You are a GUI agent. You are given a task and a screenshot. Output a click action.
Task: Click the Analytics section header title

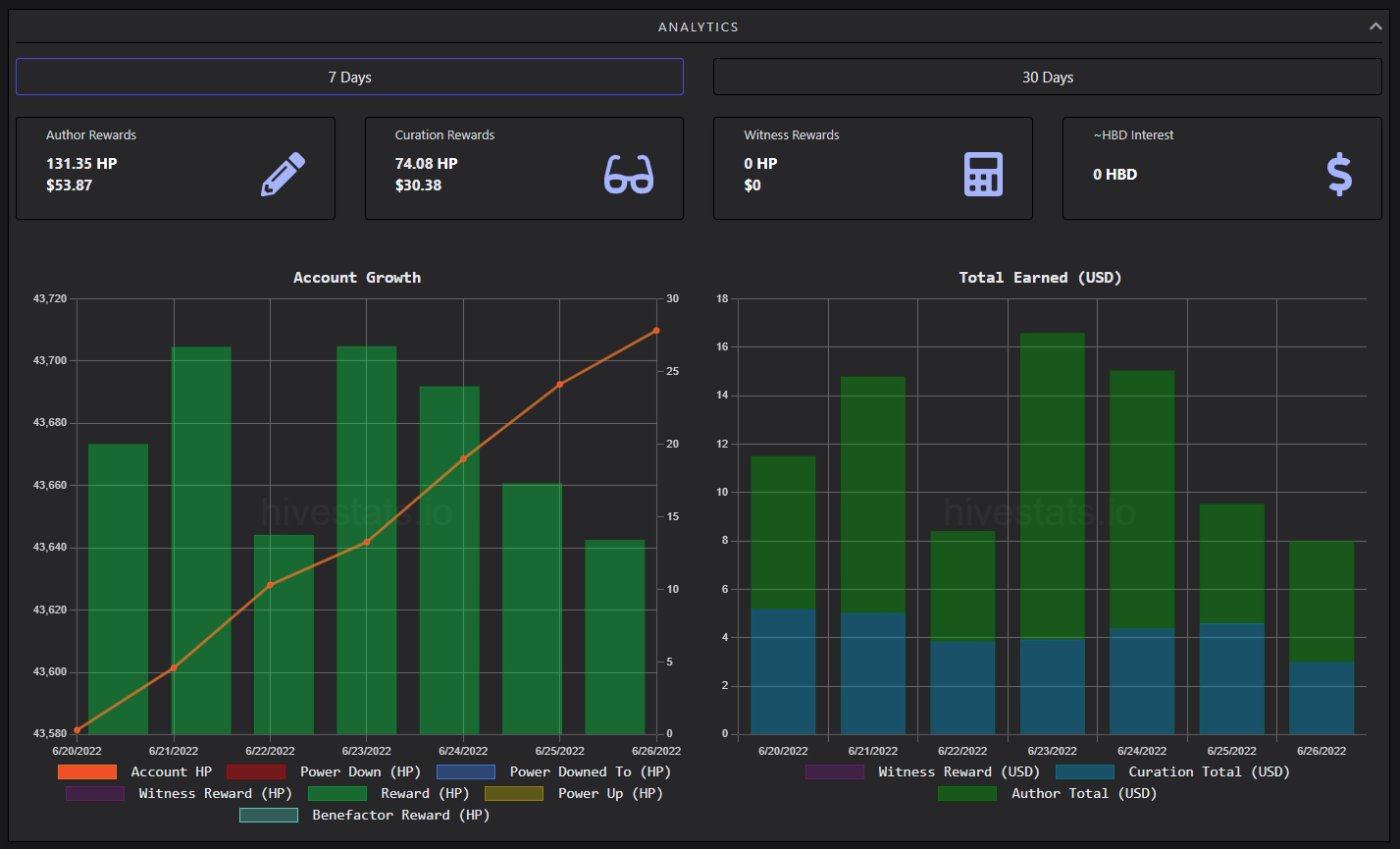point(699,27)
